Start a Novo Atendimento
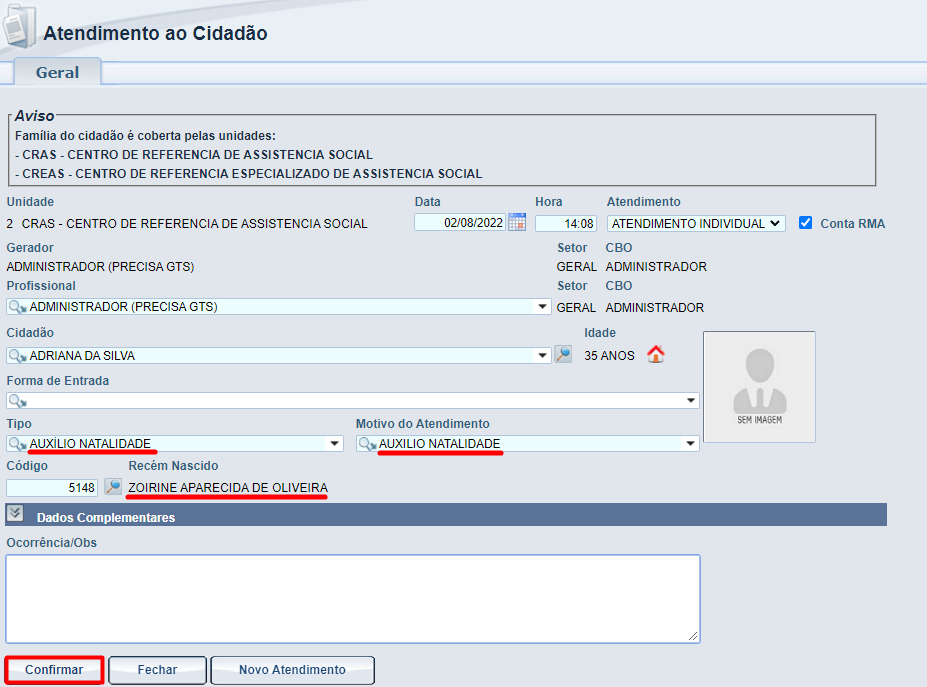Viewport: 927px width, 687px height. pyautogui.click(x=292, y=670)
